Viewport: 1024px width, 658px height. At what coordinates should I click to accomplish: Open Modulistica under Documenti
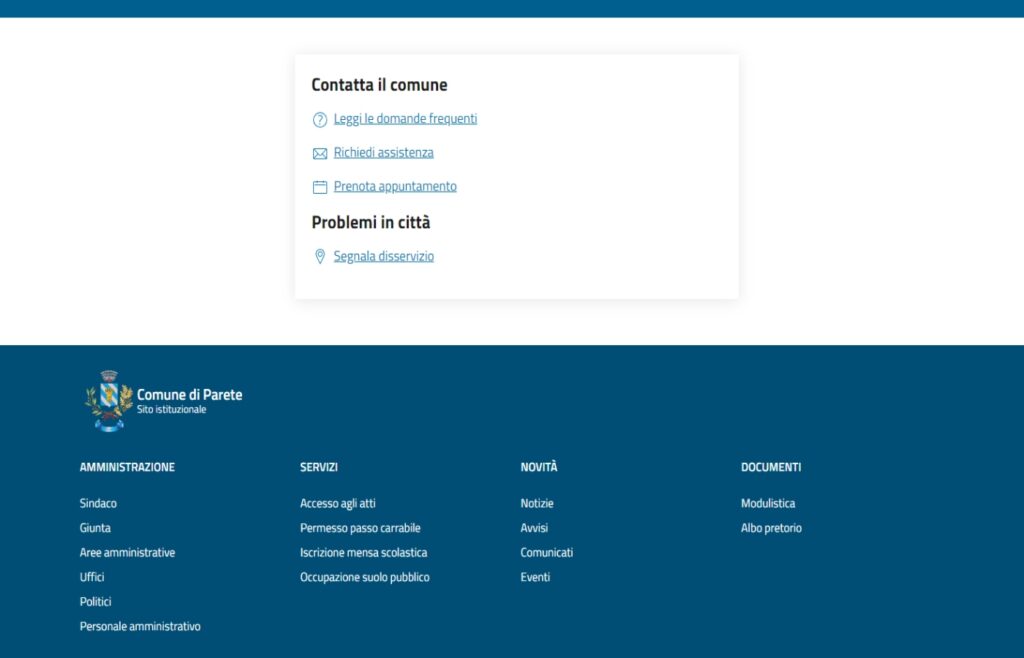pos(768,504)
